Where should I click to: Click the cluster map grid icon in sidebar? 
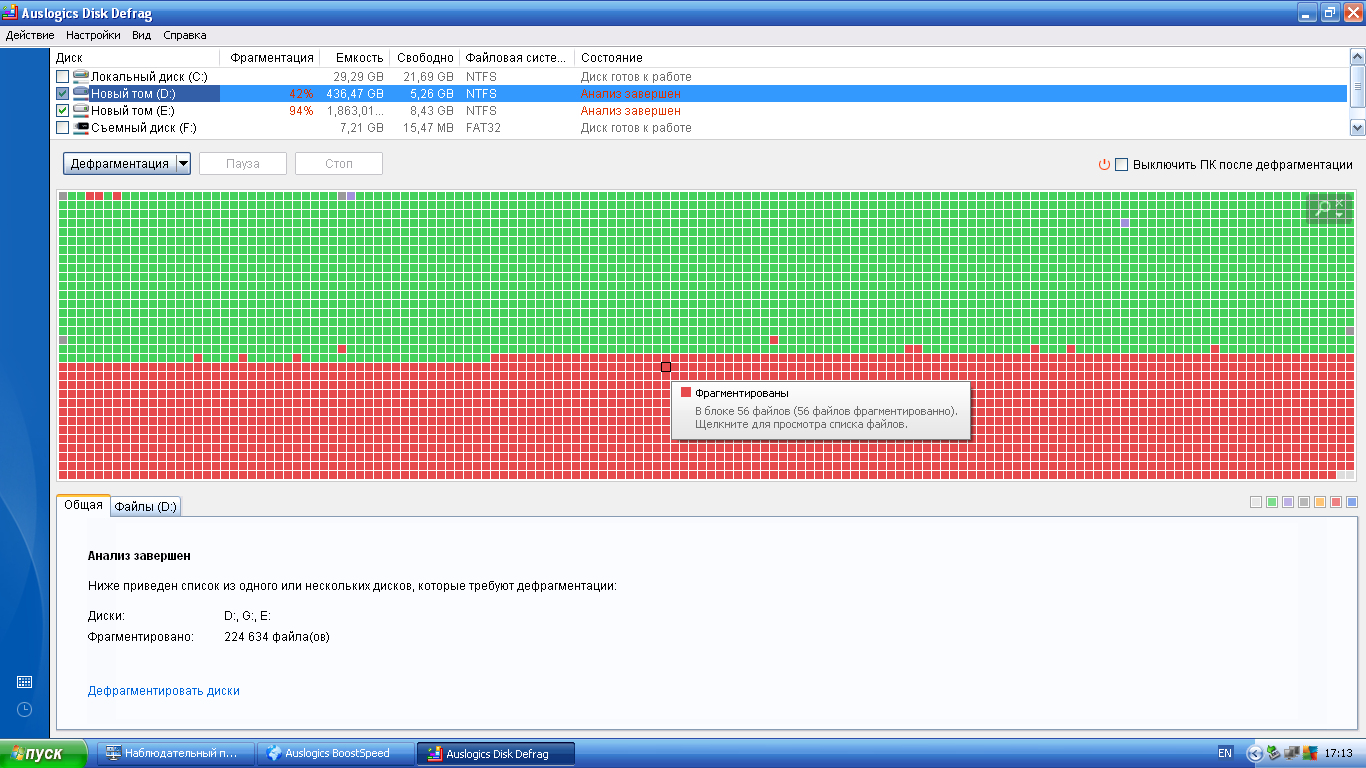pos(25,682)
